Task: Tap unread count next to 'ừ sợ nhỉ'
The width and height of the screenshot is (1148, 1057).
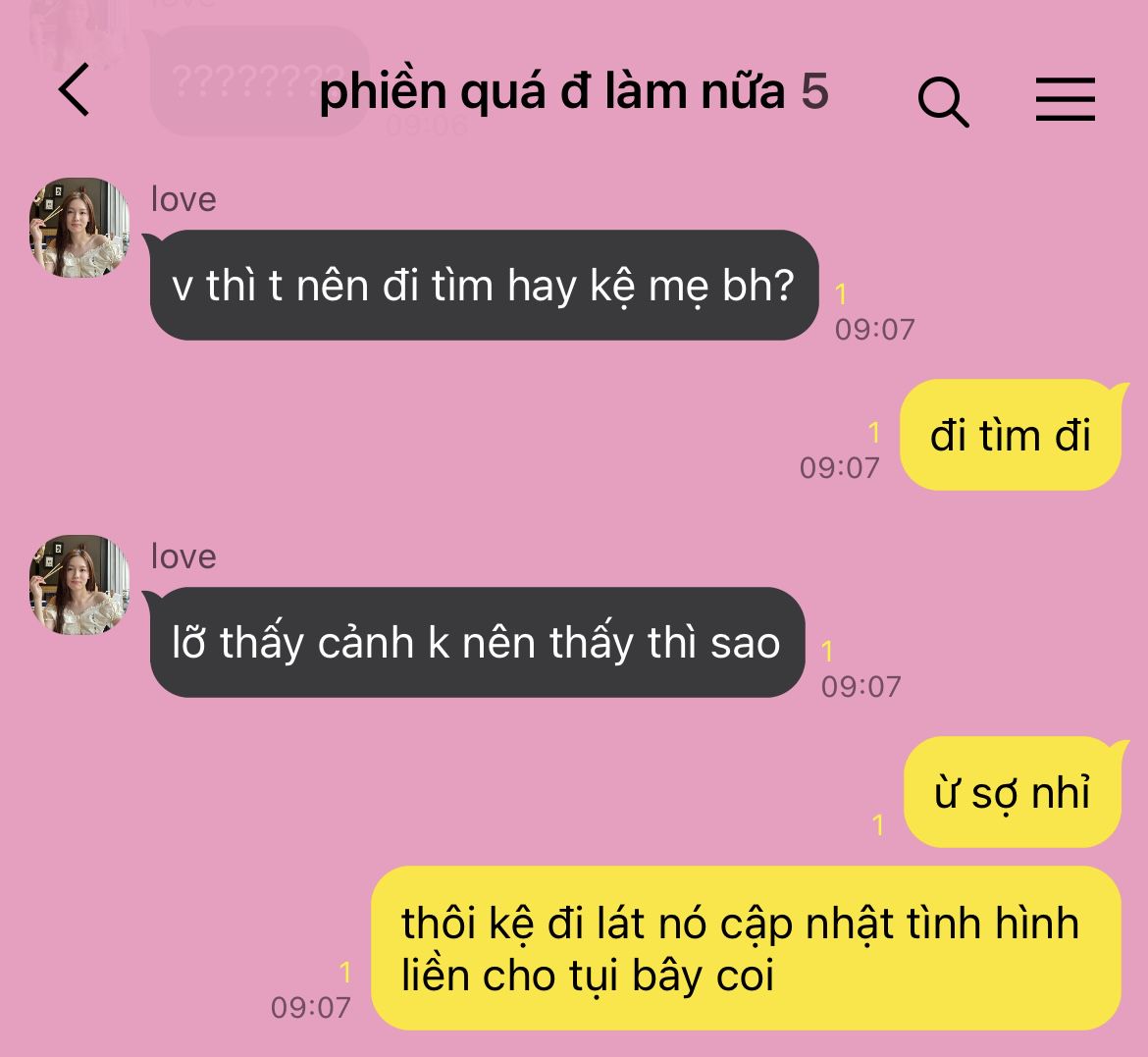Action: point(878,825)
